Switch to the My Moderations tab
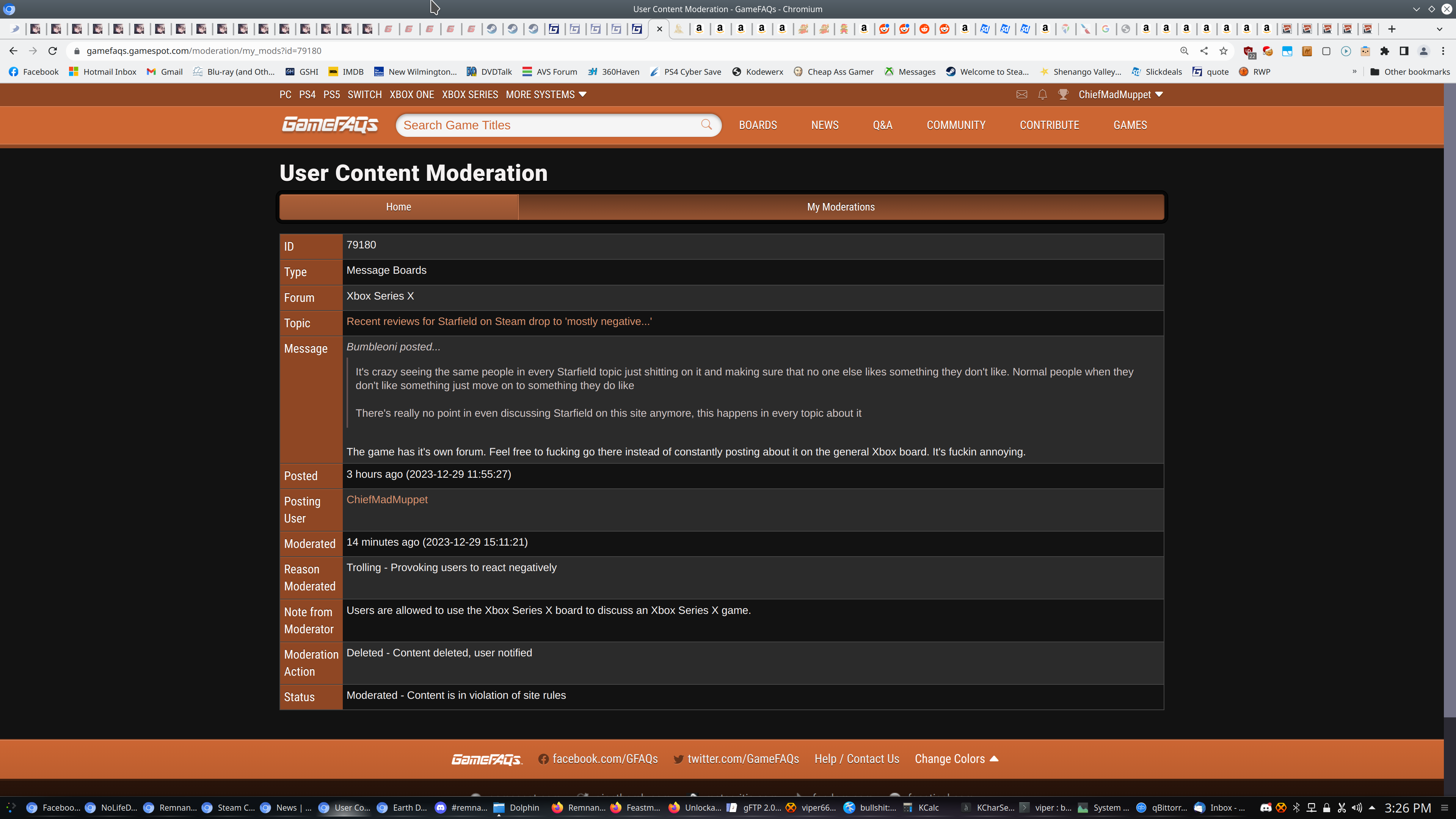Viewport: 1456px width, 819px height. 841,207
